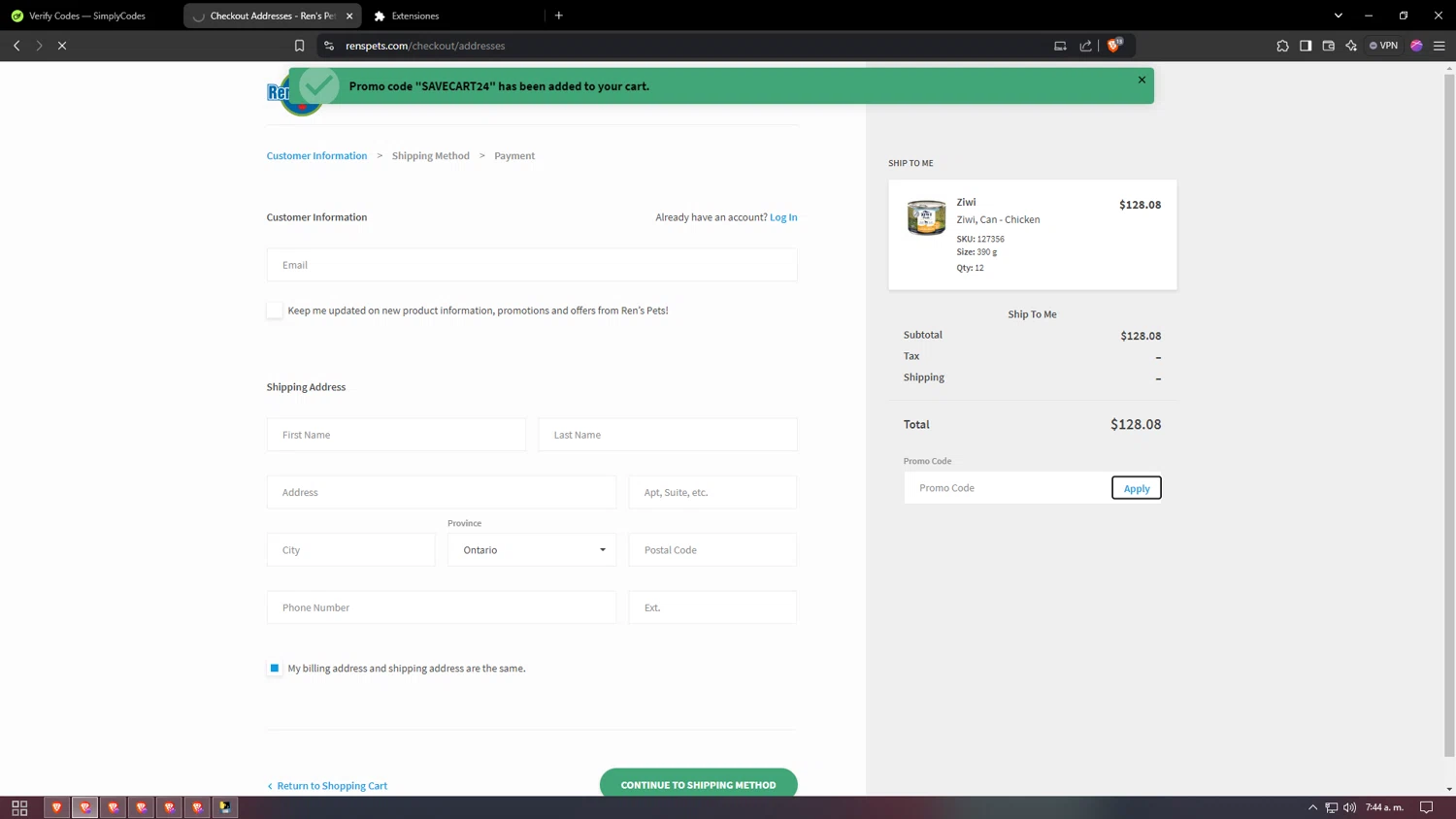Open a new tab with the plus button

tap(559, 16)
